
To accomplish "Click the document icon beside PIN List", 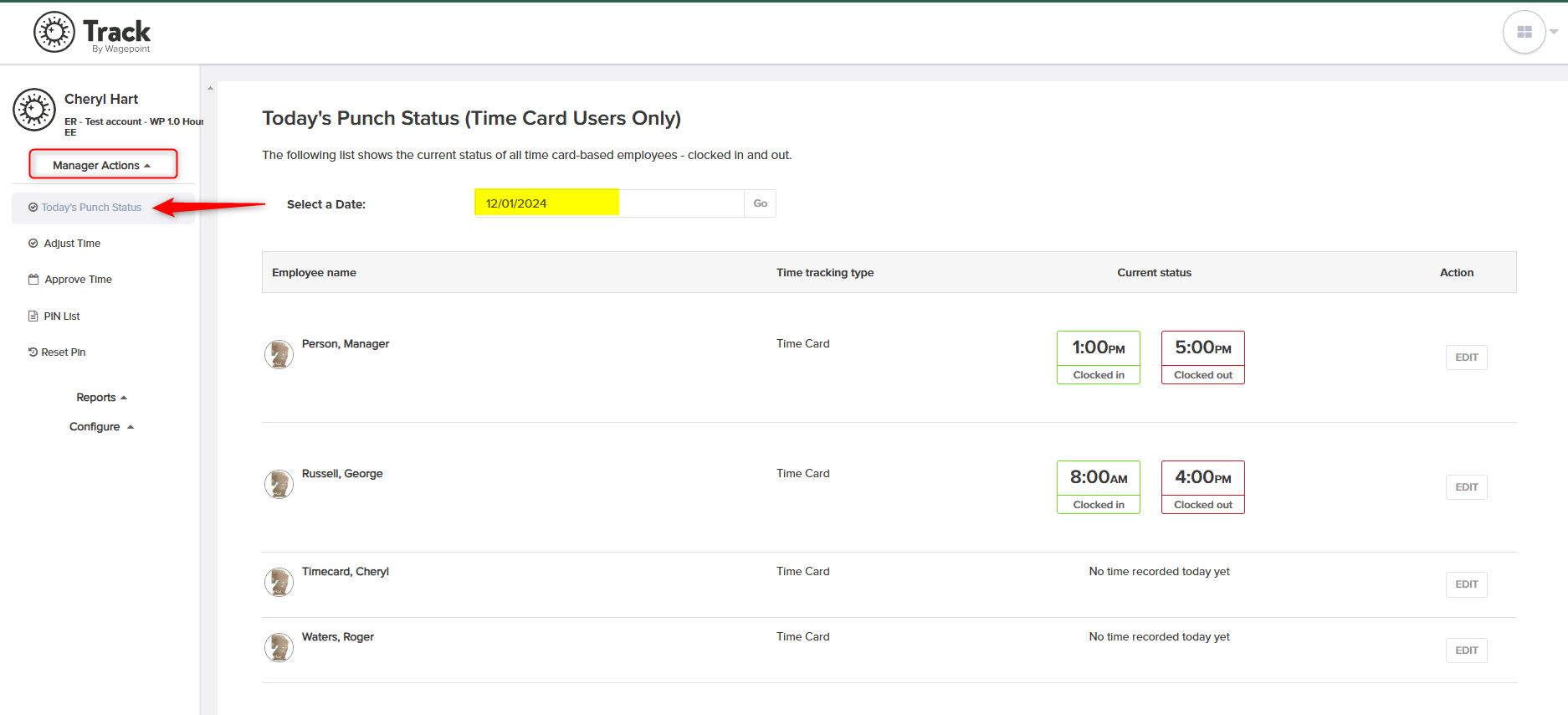I will pyautogui.click(x=33, y=316).
